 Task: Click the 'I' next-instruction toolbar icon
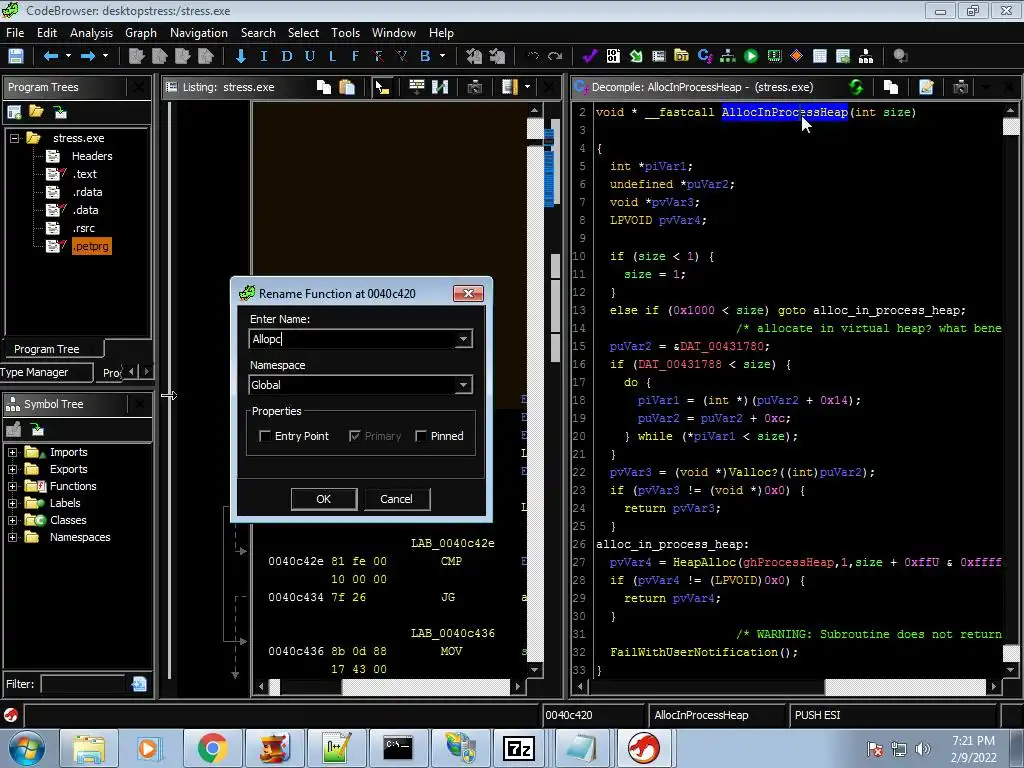264,56
